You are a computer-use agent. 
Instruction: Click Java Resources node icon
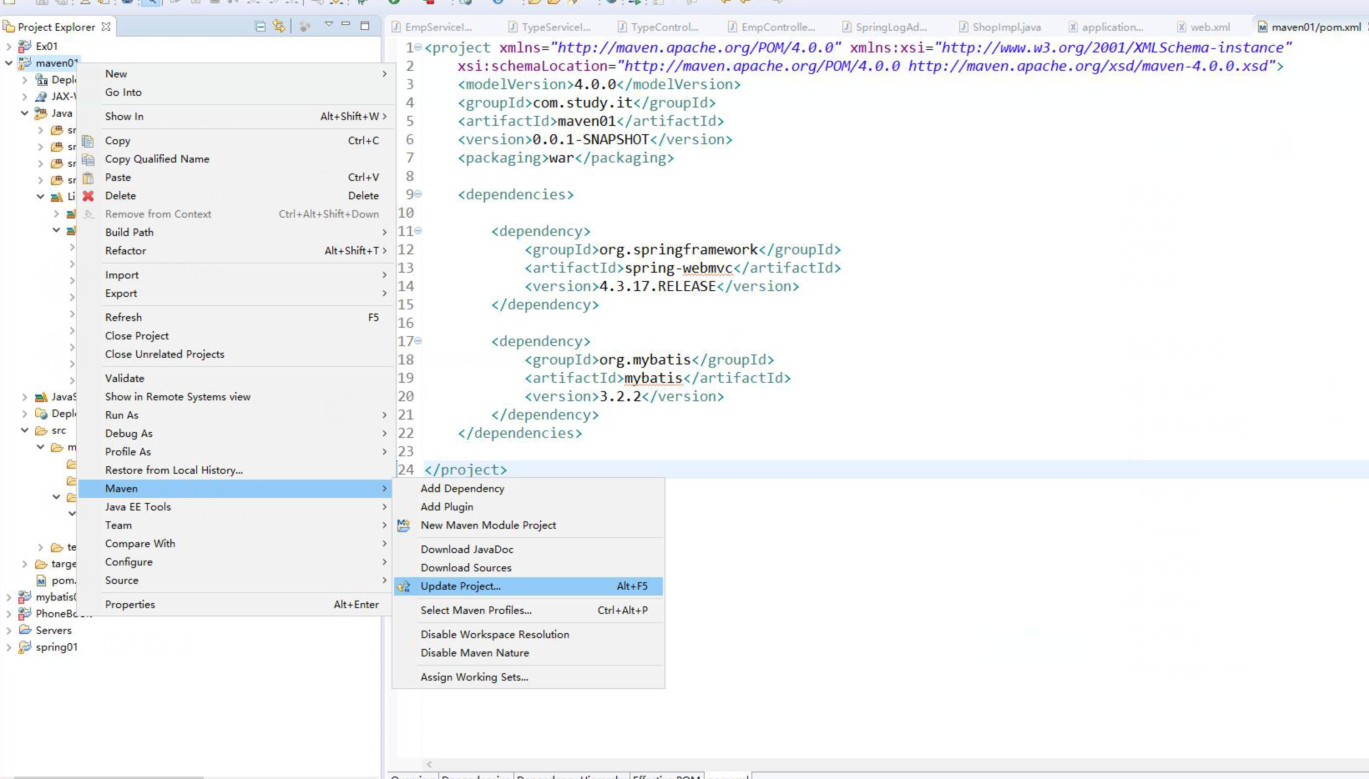tap(42, 114)
